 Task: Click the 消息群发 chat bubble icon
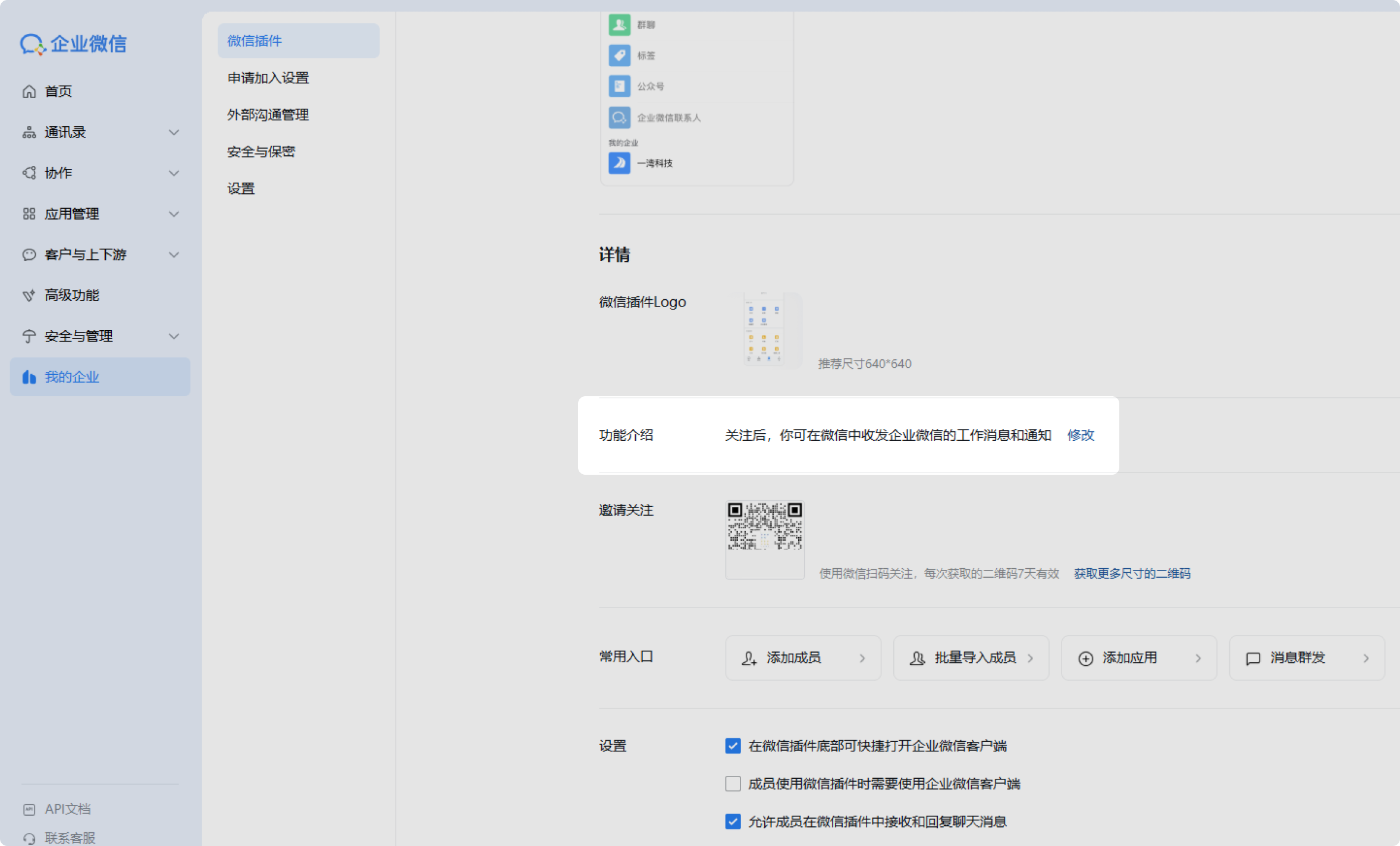pos(1253,658)
